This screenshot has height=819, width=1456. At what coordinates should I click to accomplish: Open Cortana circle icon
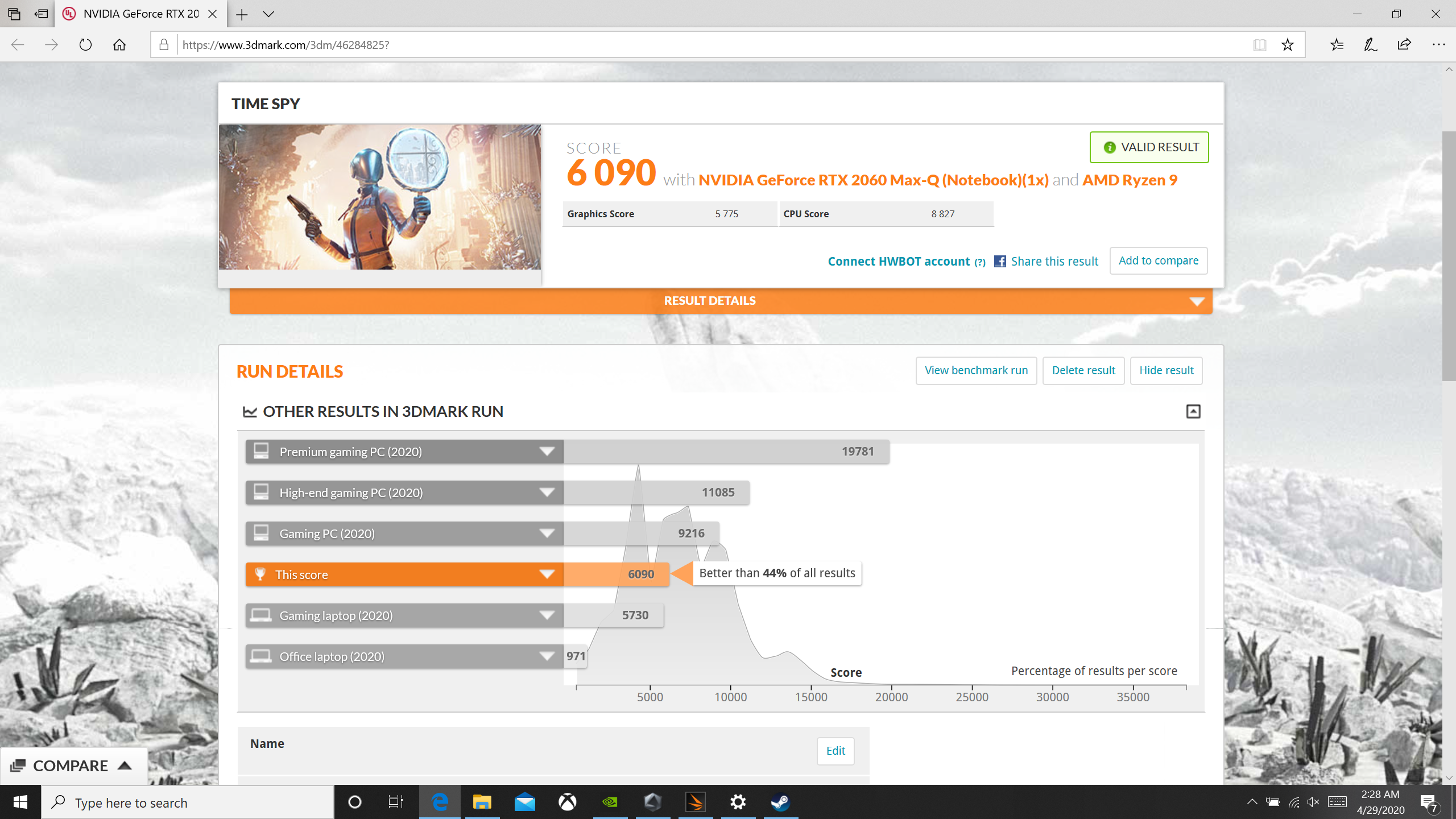point(354,802)
